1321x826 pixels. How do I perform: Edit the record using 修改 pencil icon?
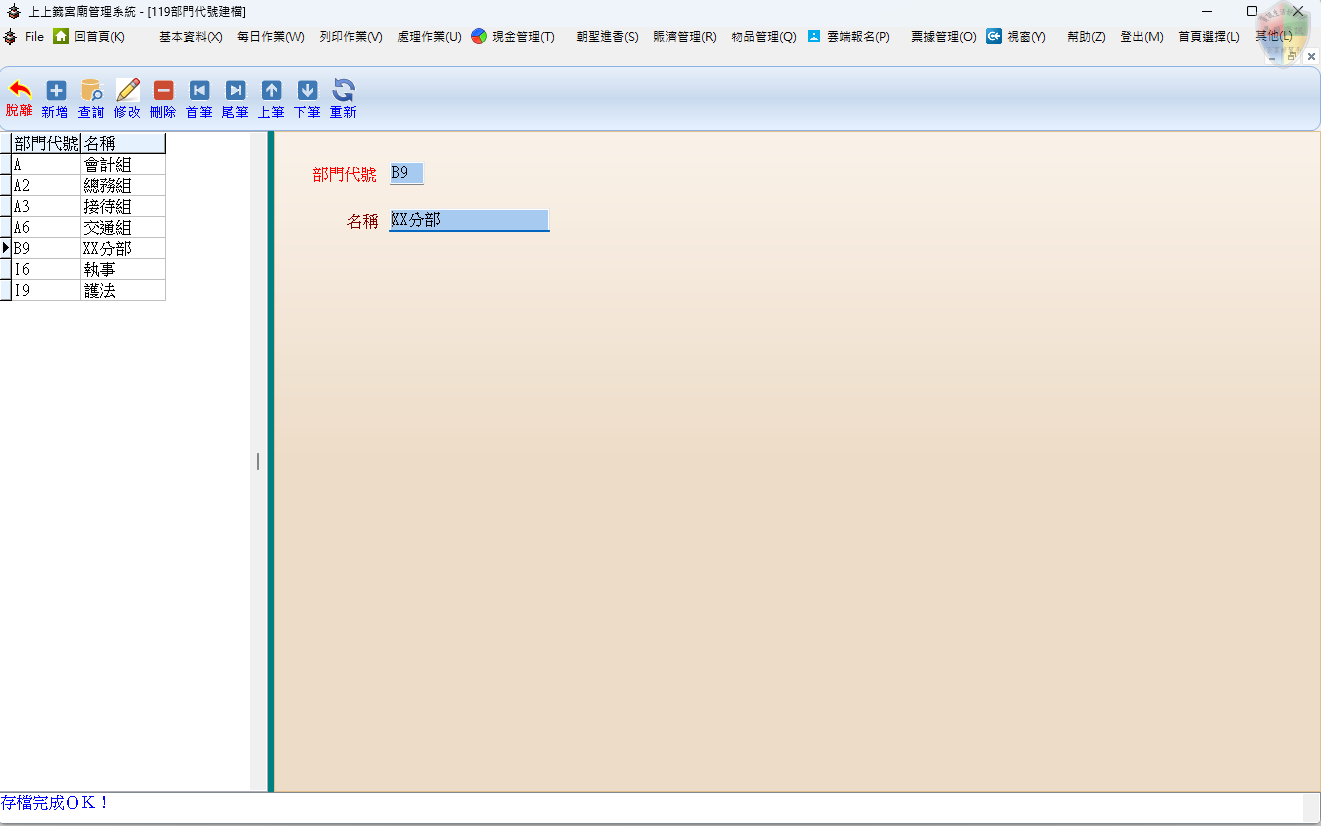coord(127,98)
